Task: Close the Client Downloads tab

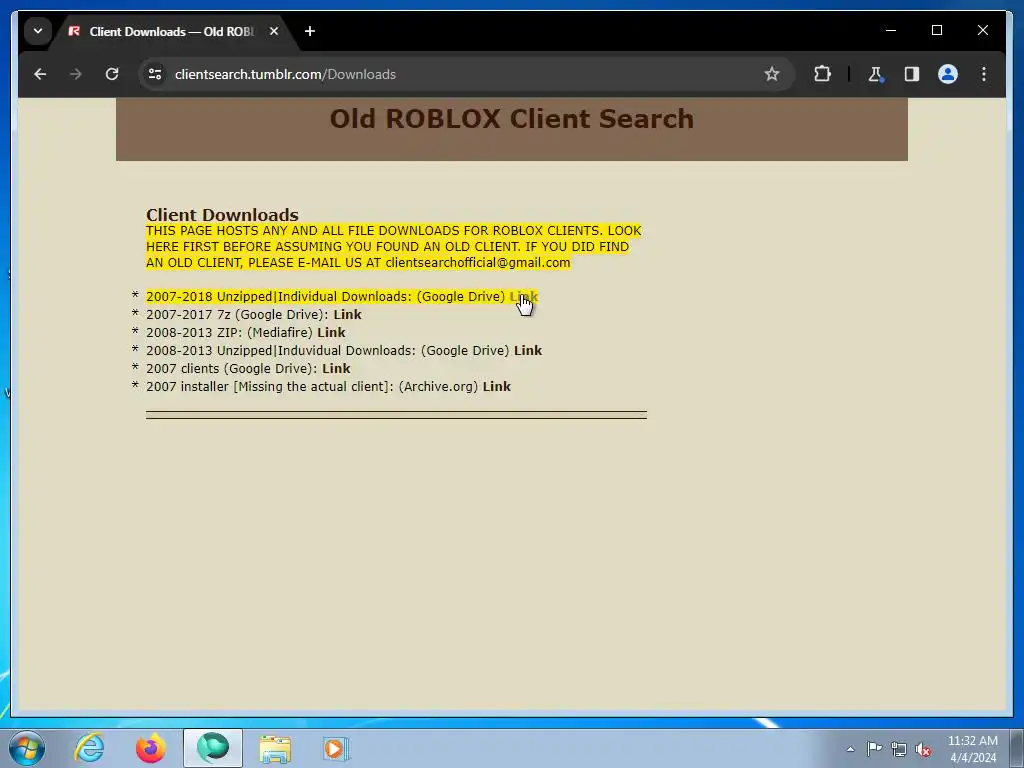Action: (x=274, y=31)
